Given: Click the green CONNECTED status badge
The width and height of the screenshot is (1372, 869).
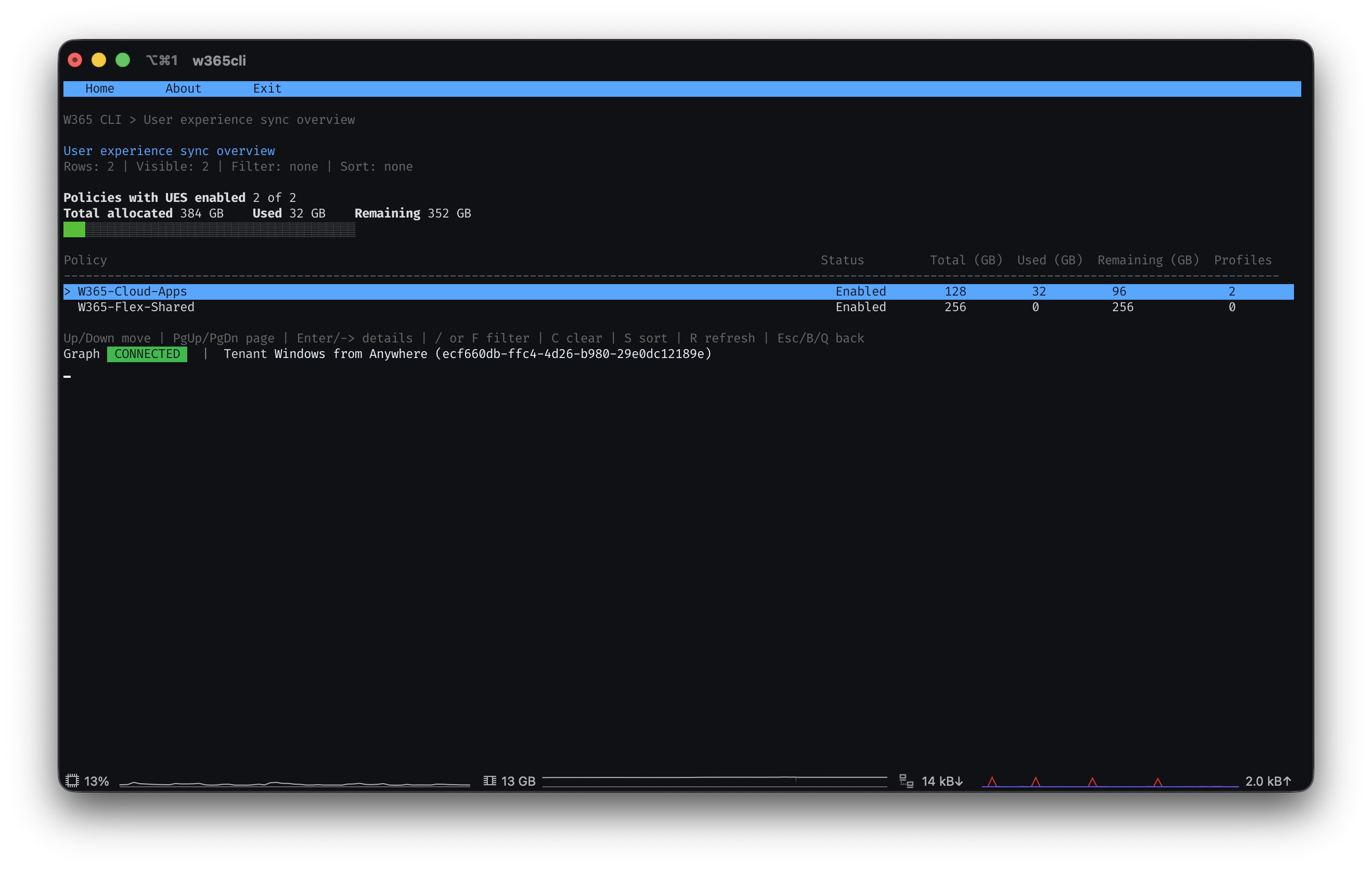Looking at the screenshot, I should 147,354.
